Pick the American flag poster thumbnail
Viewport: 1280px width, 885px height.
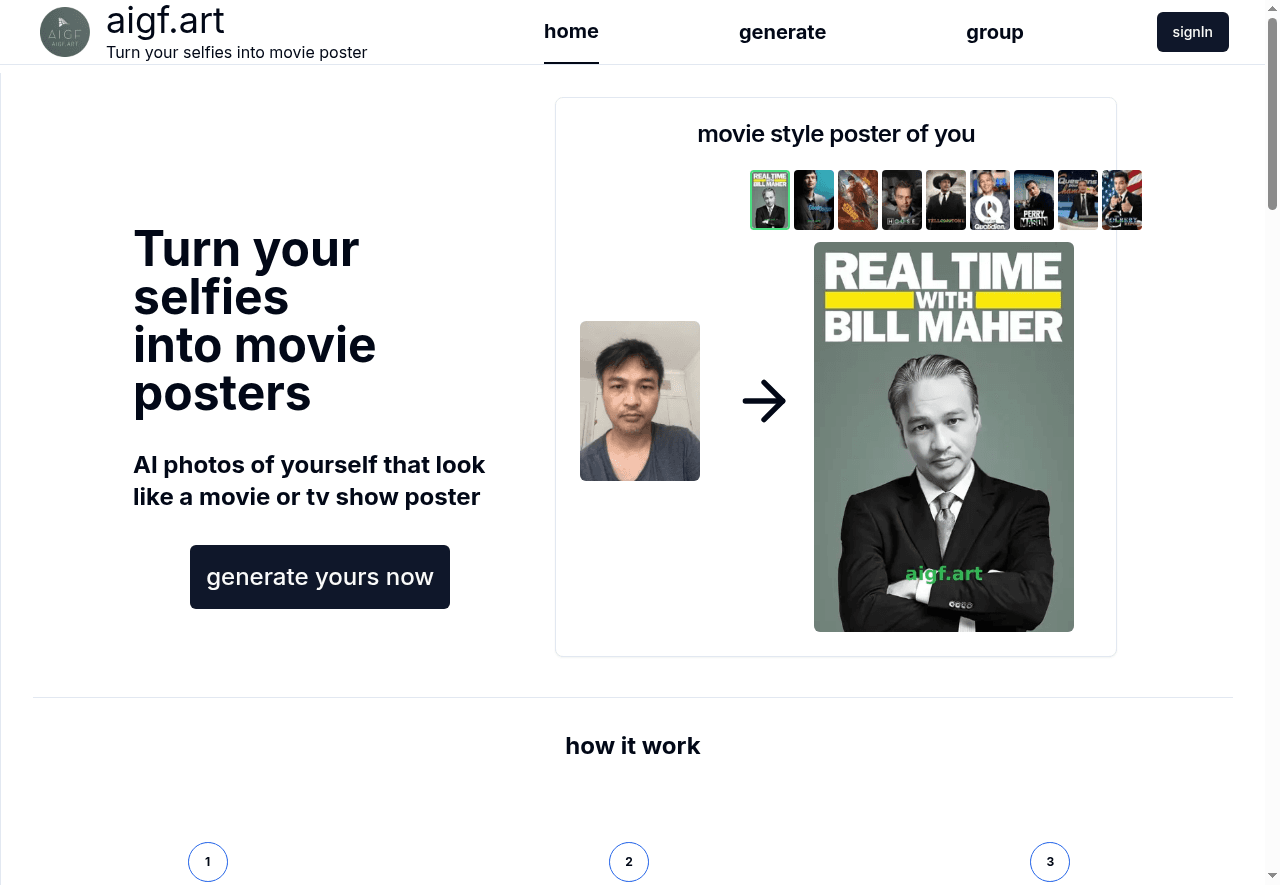pyautogui.click(x=1122, y=200)
